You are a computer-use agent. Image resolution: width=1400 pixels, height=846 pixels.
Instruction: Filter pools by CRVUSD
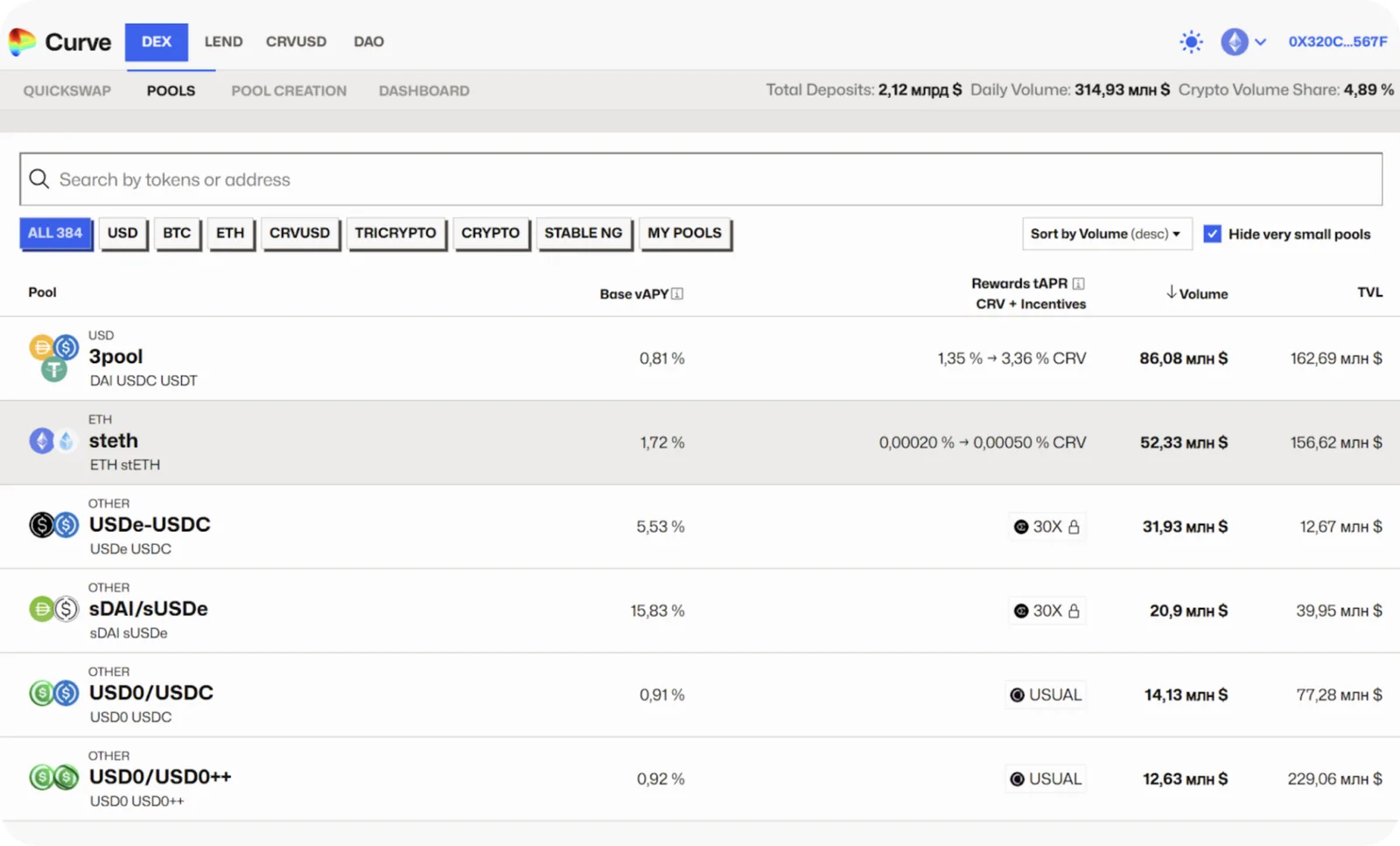click(299, 234)
